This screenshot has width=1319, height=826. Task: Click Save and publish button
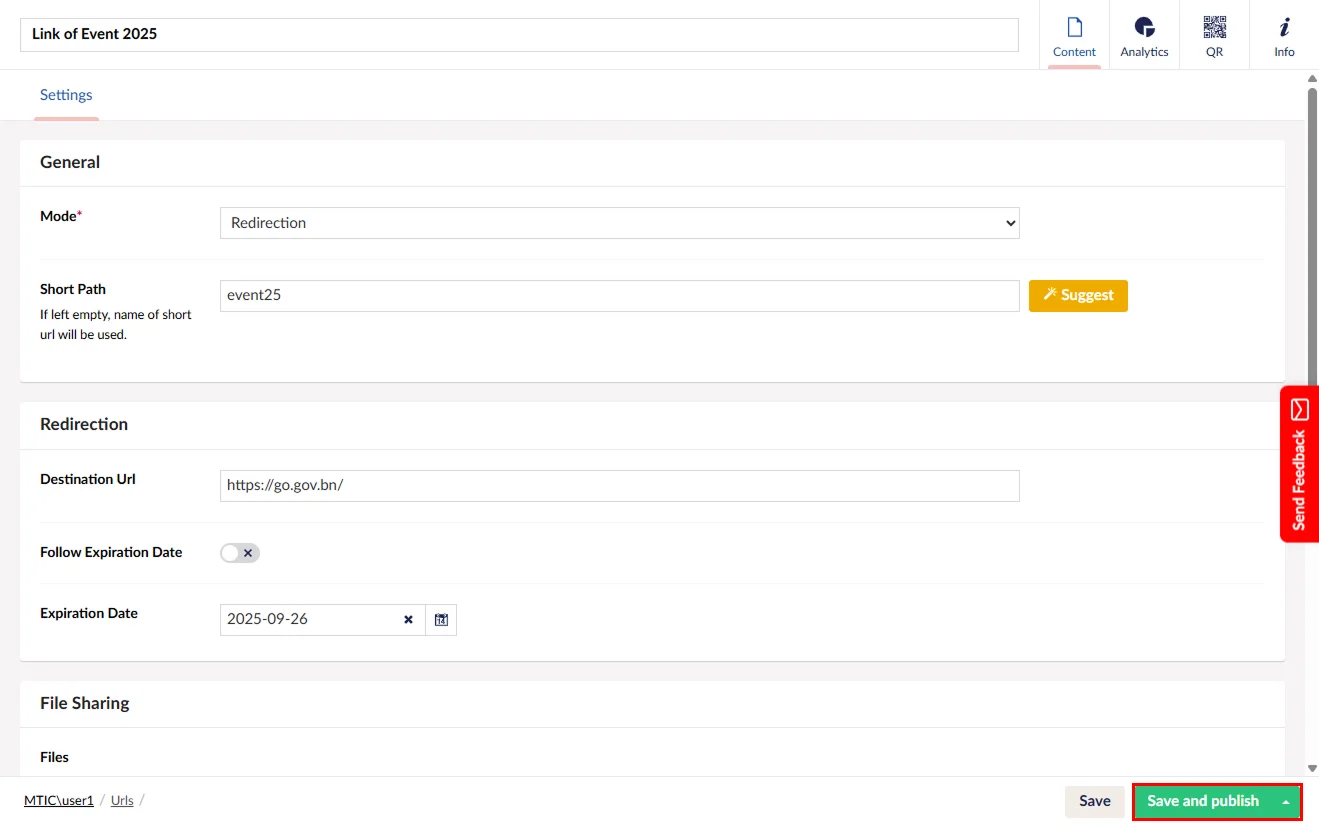tap(1202, 802)
